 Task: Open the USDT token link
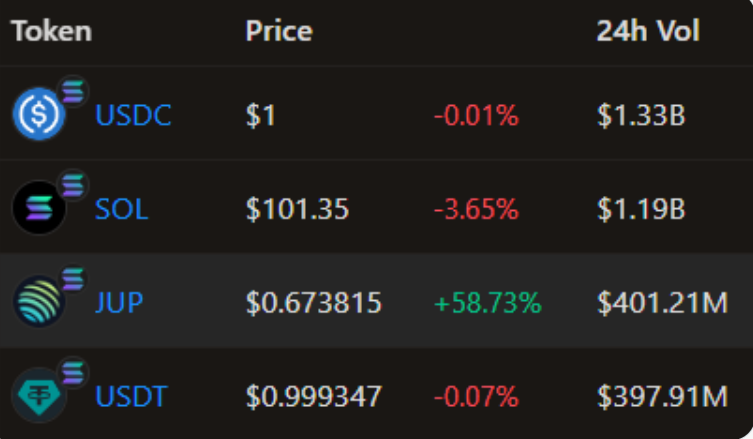[x=133, y=397]
